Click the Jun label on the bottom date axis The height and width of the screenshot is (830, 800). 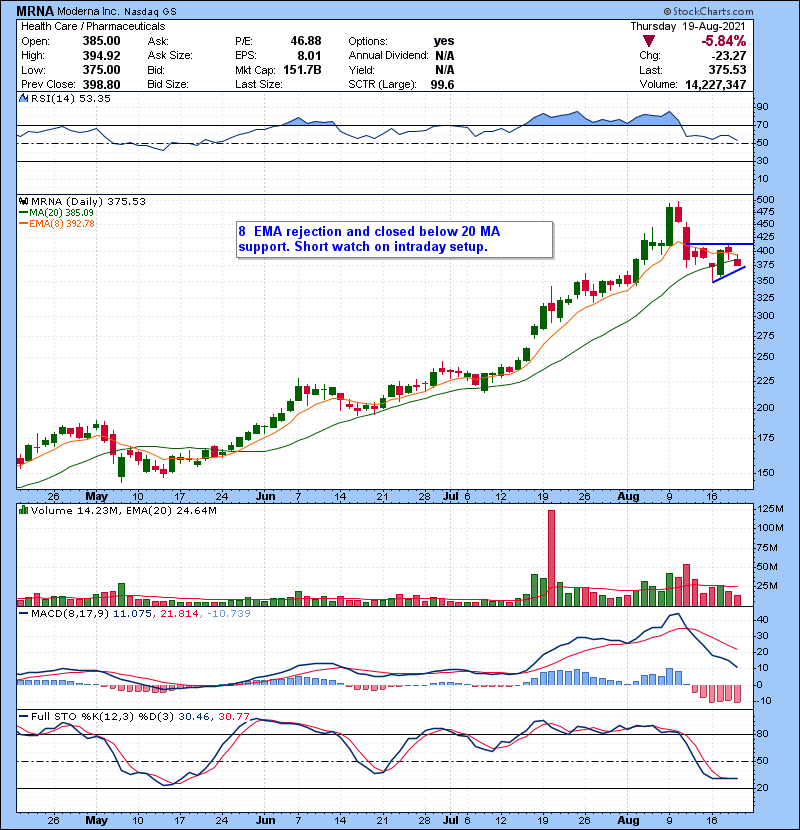tap(265, 820)
